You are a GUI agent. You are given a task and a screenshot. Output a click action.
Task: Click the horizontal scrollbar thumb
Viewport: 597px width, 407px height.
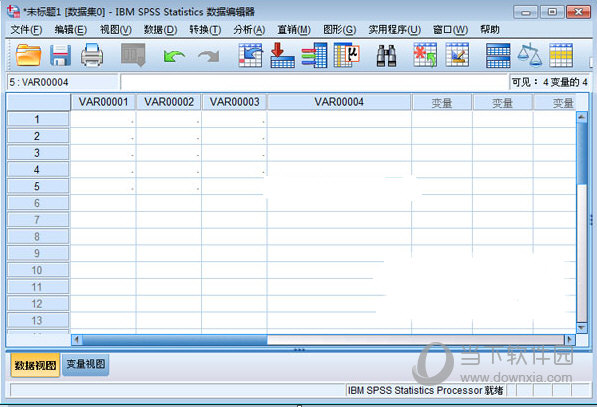point(175,339)
